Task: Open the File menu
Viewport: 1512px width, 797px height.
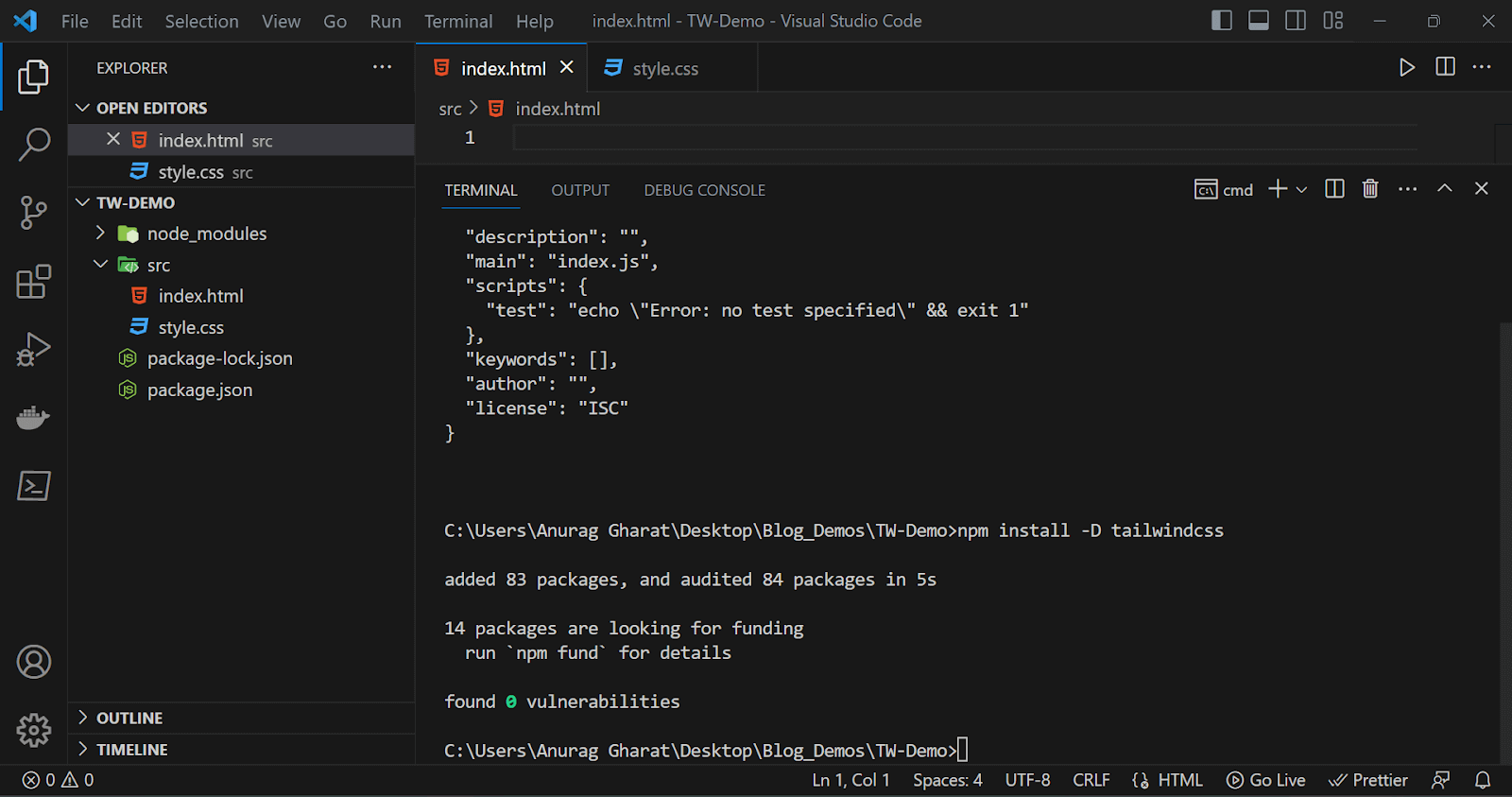Action: [75, 21]
